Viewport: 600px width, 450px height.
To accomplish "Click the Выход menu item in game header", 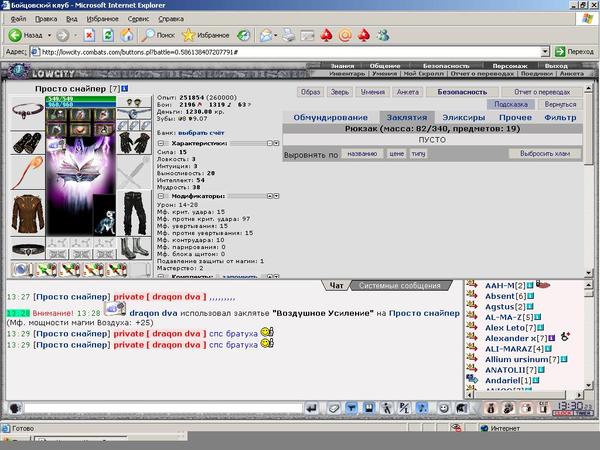I will 556,66.
